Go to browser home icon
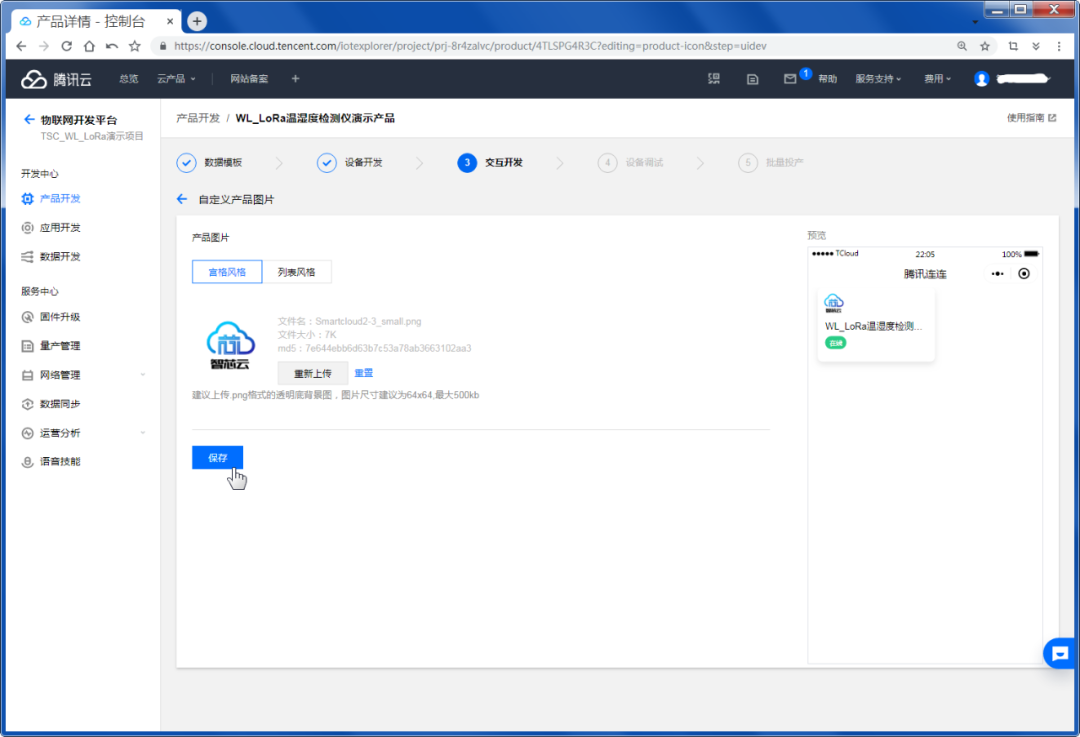 pos(90,46)
